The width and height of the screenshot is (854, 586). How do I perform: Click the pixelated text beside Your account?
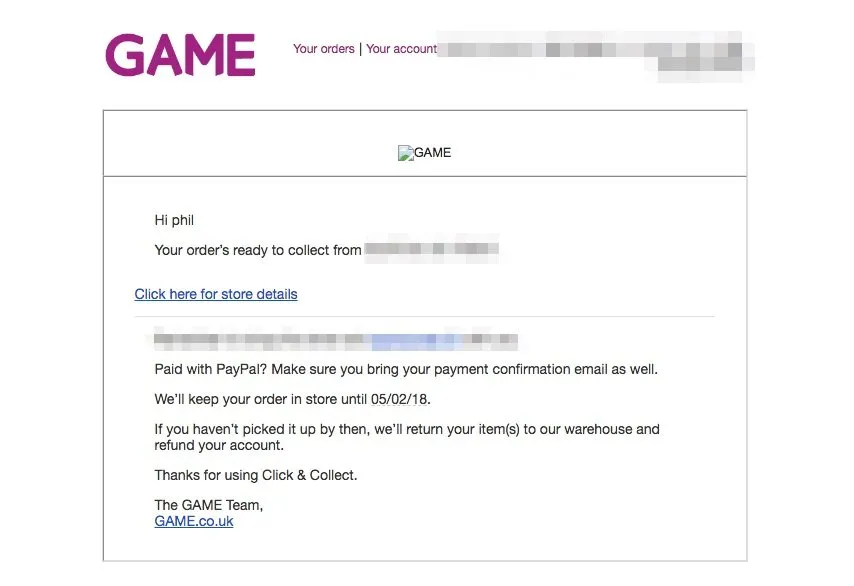596,56
